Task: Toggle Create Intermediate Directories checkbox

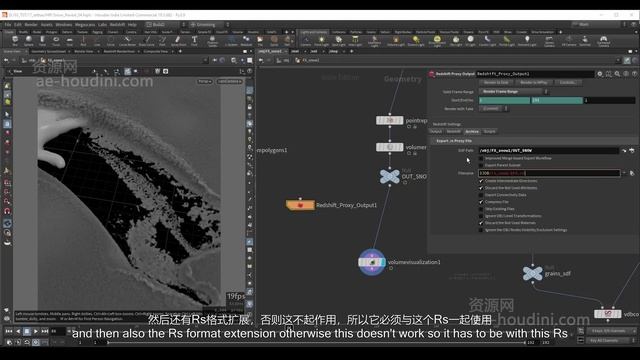Action: pos(481,181)
